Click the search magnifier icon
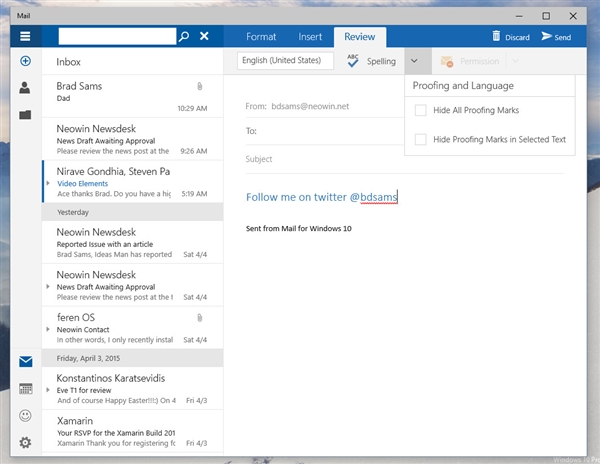Image resolution: width=600 pixels, height=464 pixels. [x=183, y=36]
